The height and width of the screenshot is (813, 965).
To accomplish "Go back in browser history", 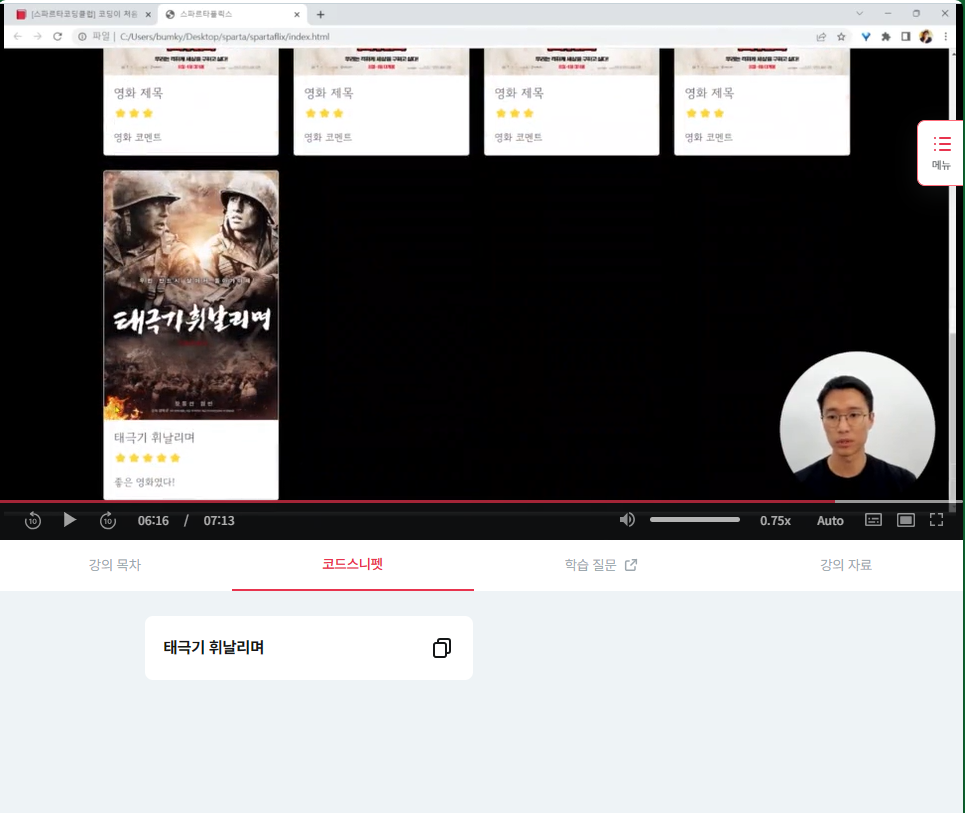I will [x=17, y=36].
